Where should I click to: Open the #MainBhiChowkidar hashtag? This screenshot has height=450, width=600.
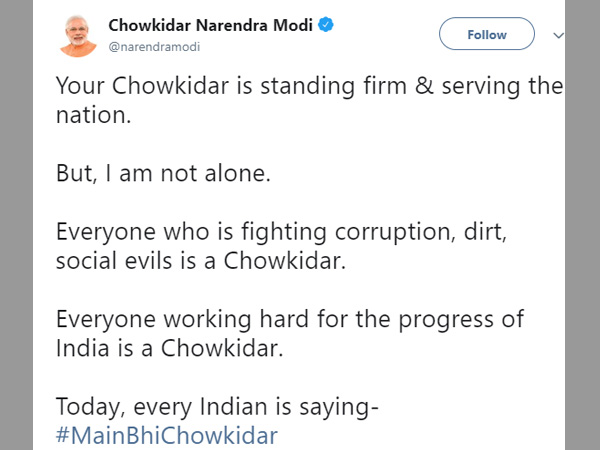167,435
